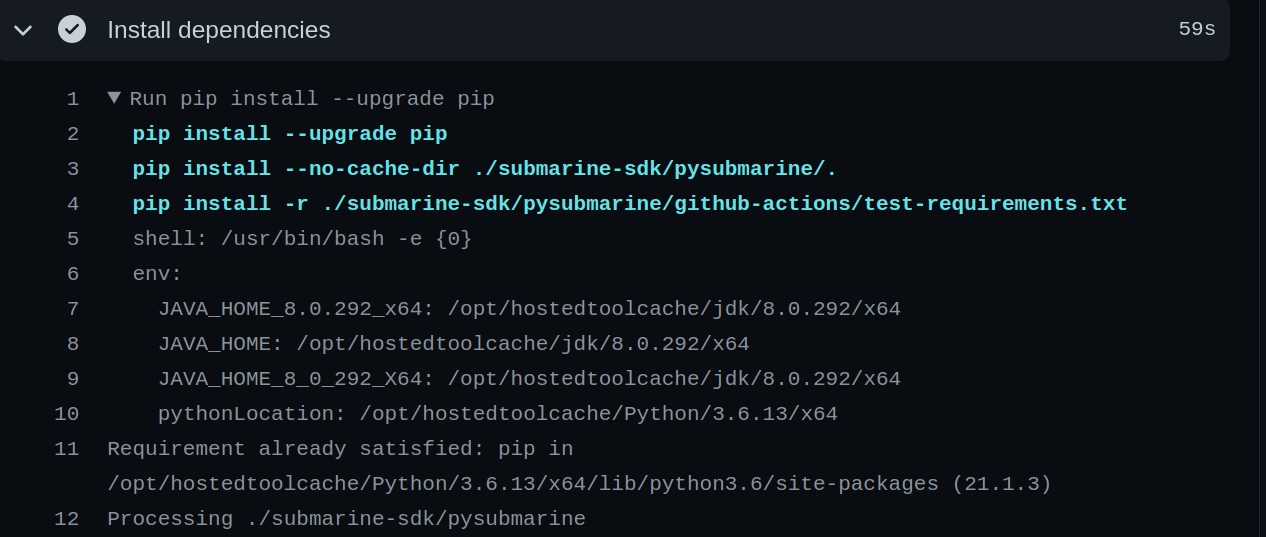This screenshot has width=1266, height=537.
Task: Click line number 10 link
Action: pyautogui.click(x=67, y=414)
